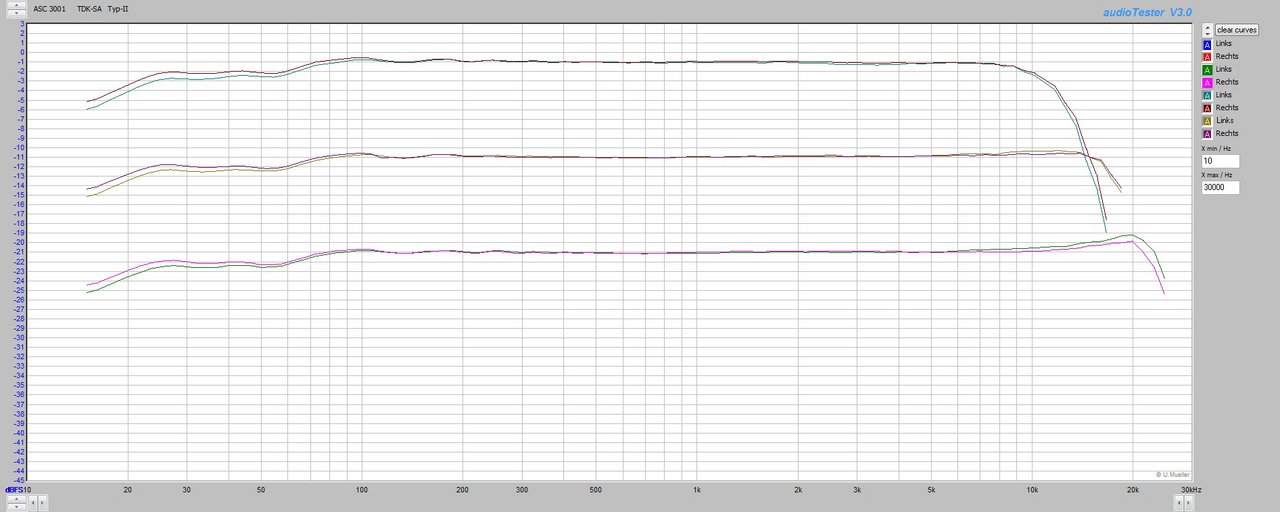Click the up arrow beside clear curves
The height and width of the screenshot is (512, 1280).
[1207, 27]
